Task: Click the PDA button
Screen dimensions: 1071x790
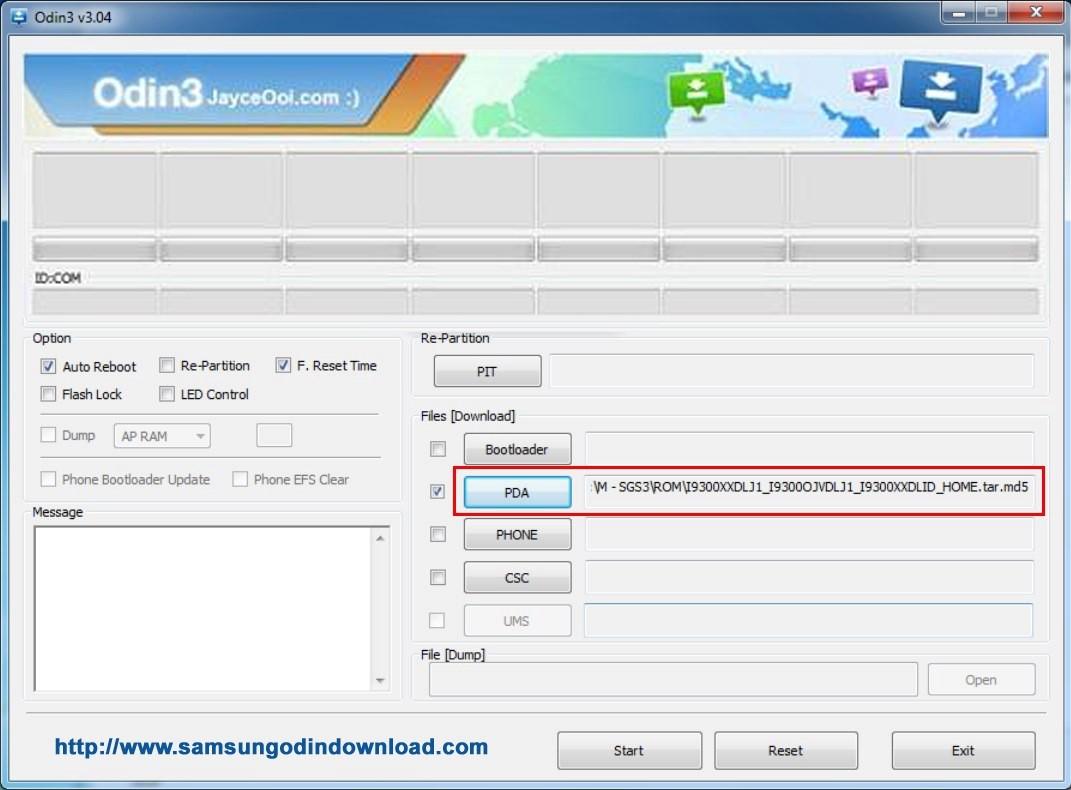Action: coord(517,492)
